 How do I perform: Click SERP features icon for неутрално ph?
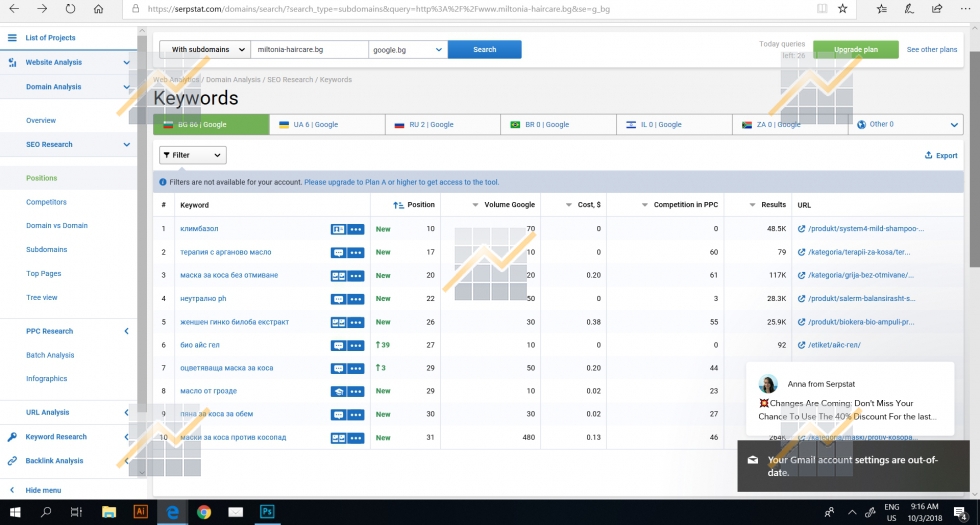click(x=338, y=299)
